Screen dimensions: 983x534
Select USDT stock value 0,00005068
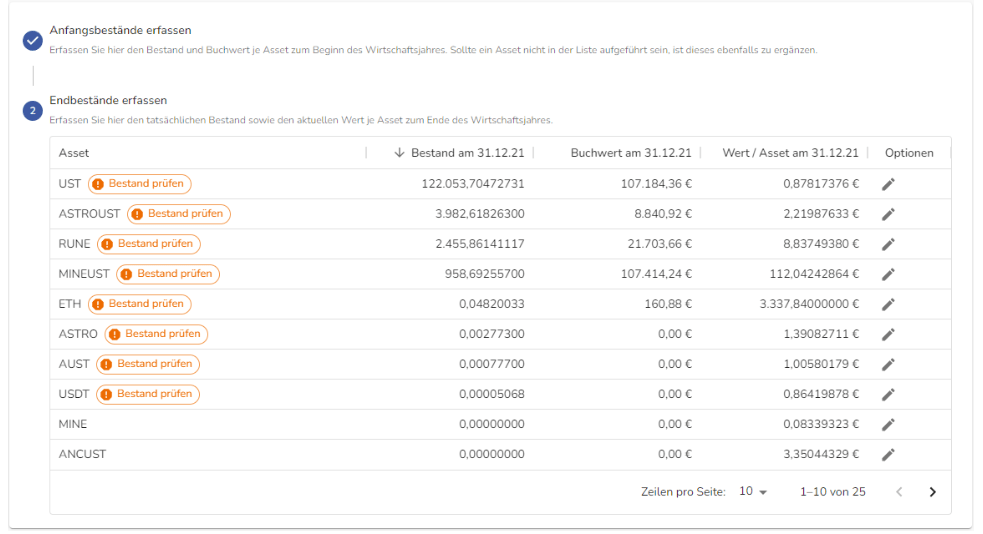[492, 394]
